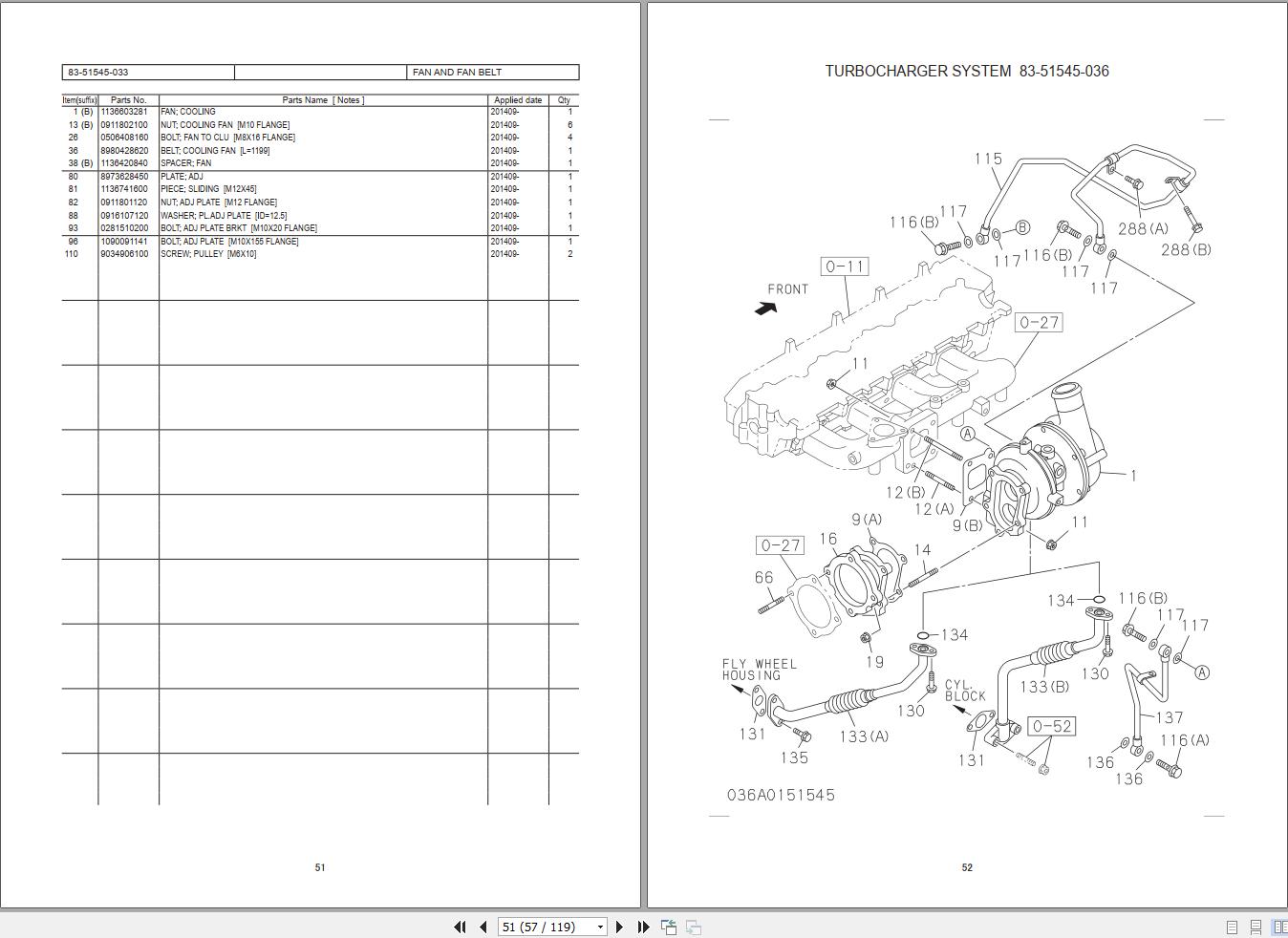Select part number 1136420840
This screenshot has width=1288, height=938.
click(x=124, y=163)
